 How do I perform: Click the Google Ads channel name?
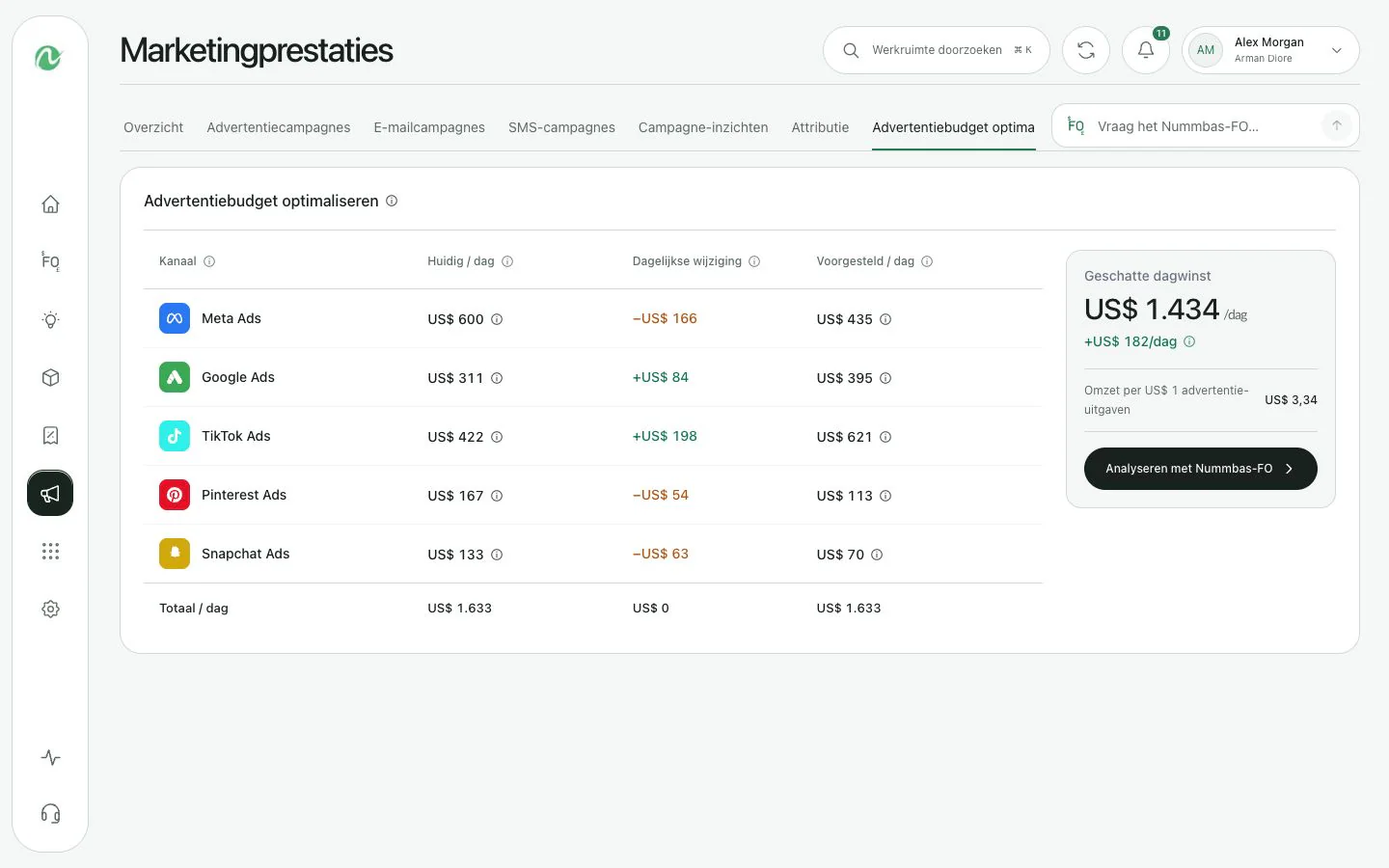click(238, 377)
